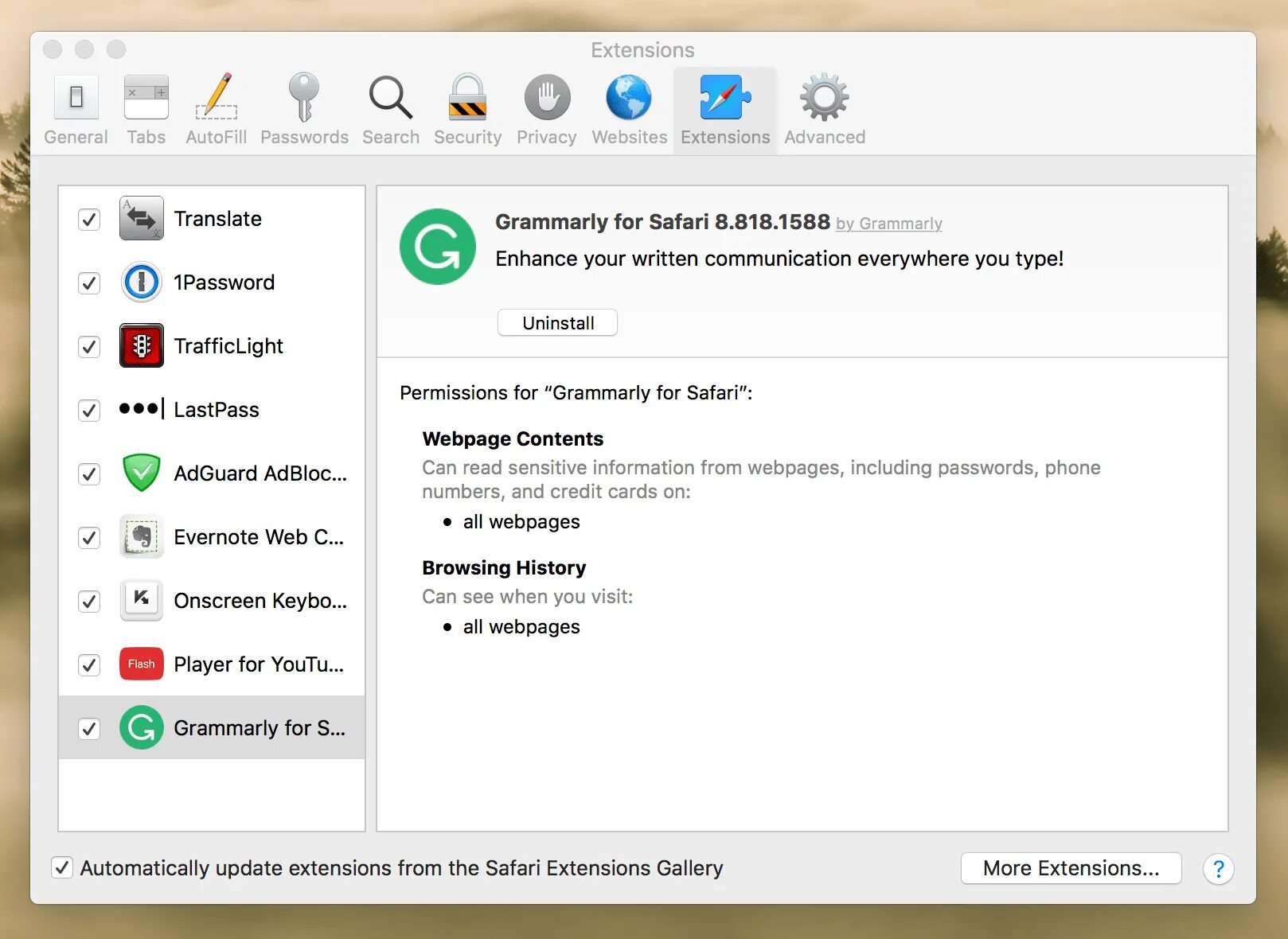Viewport: 1288px width, 939px height.
Task: Switch to the Websites tab label
Action: click(630, 137)
